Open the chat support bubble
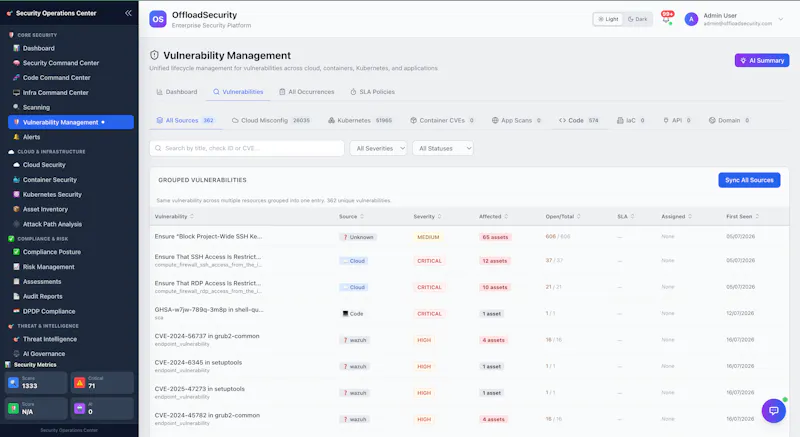800x437 pixels. pos(773,410)
